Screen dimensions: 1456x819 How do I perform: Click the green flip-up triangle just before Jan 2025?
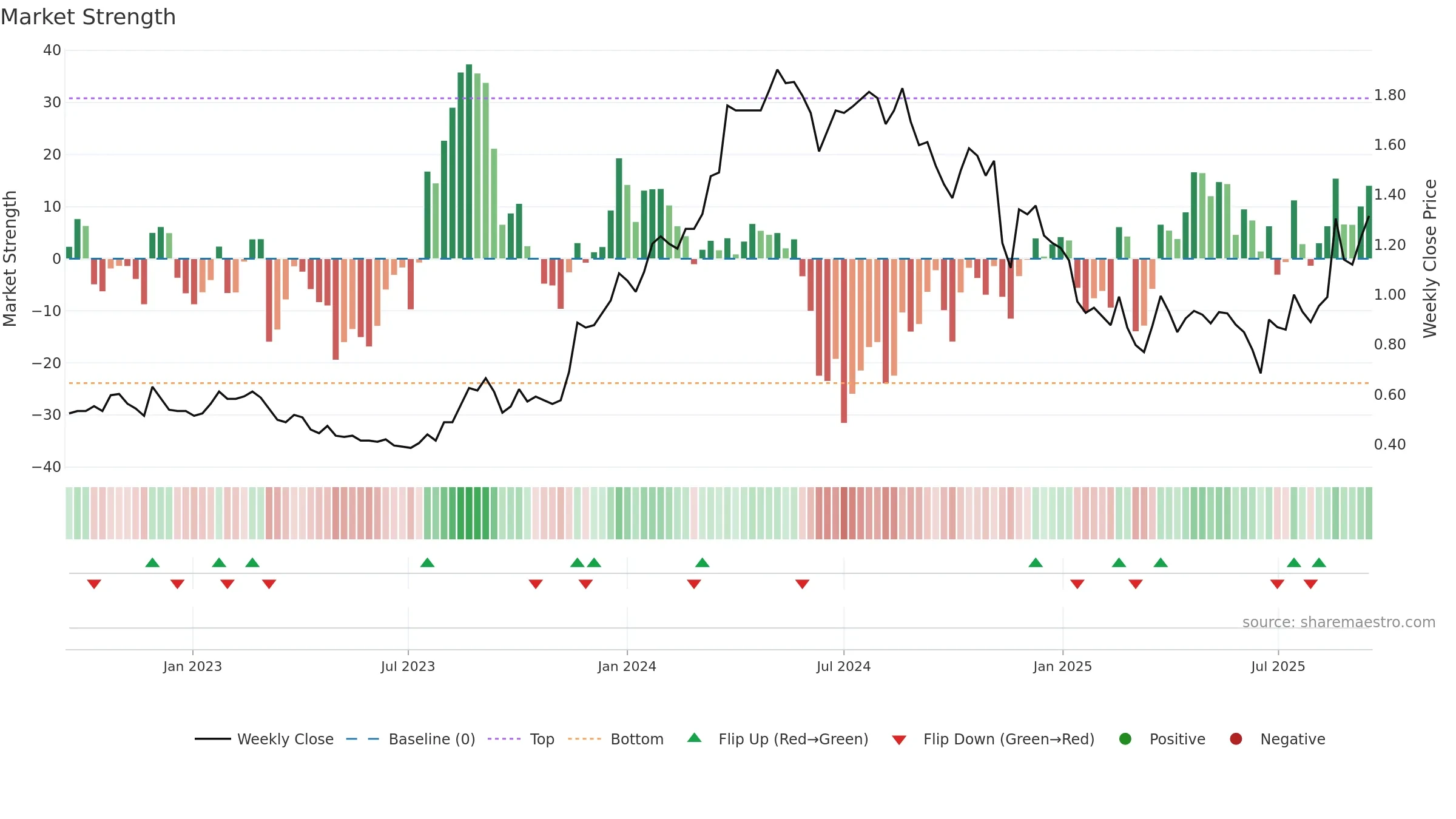click(x=1036, y=562)
